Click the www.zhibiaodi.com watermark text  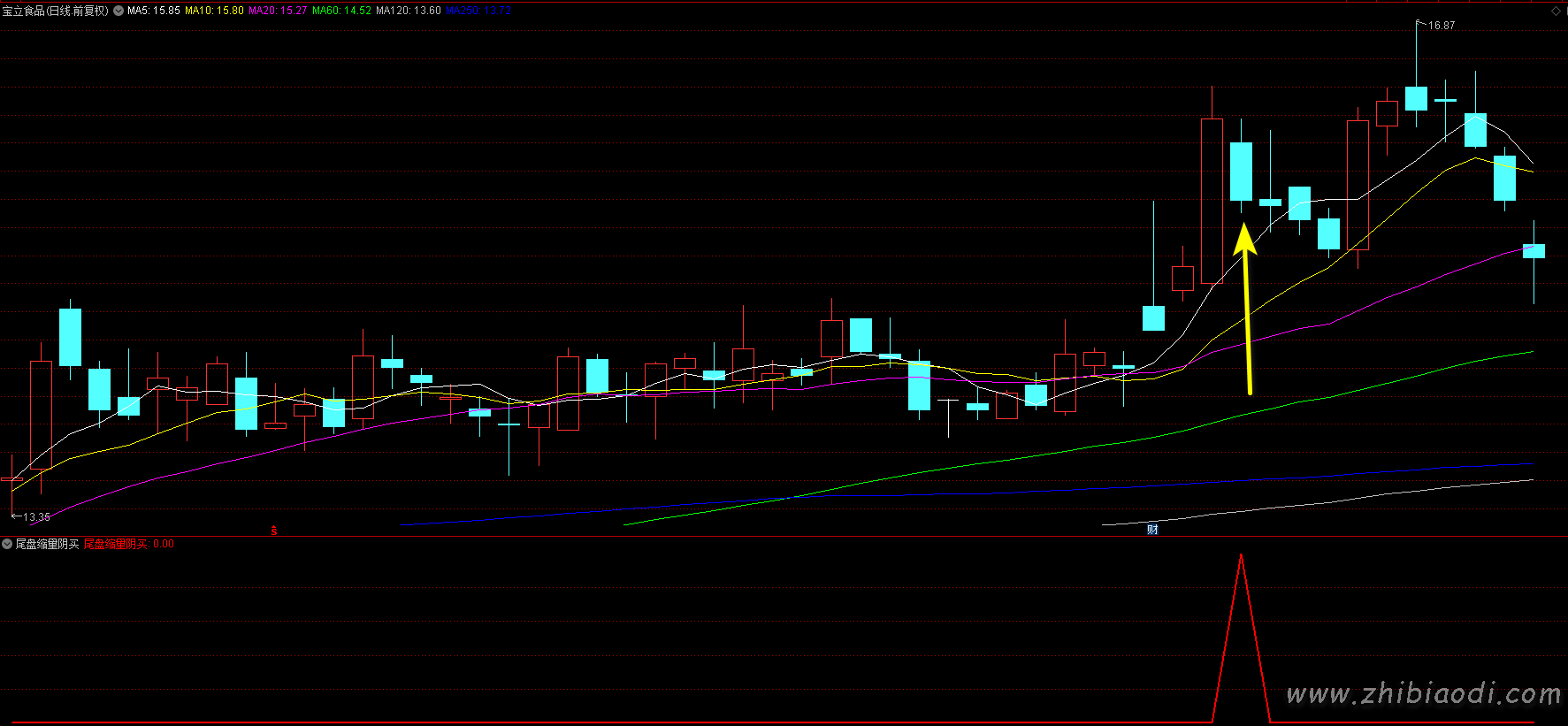1423,693
